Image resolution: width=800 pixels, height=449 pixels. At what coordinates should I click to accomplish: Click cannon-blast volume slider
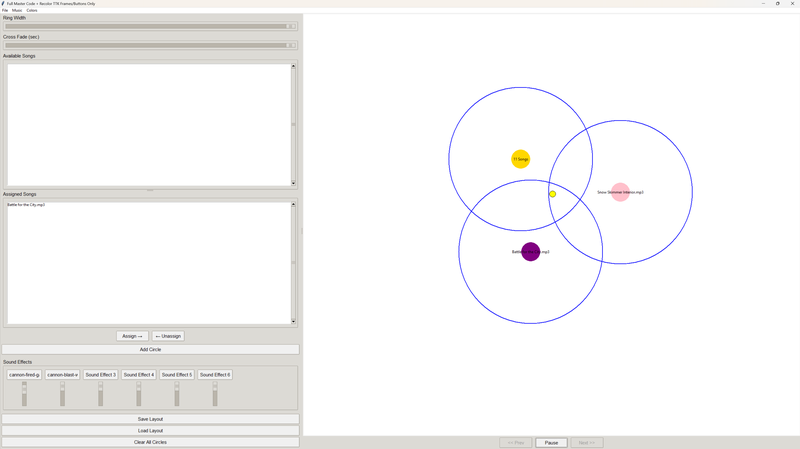(x=62, y=394)
